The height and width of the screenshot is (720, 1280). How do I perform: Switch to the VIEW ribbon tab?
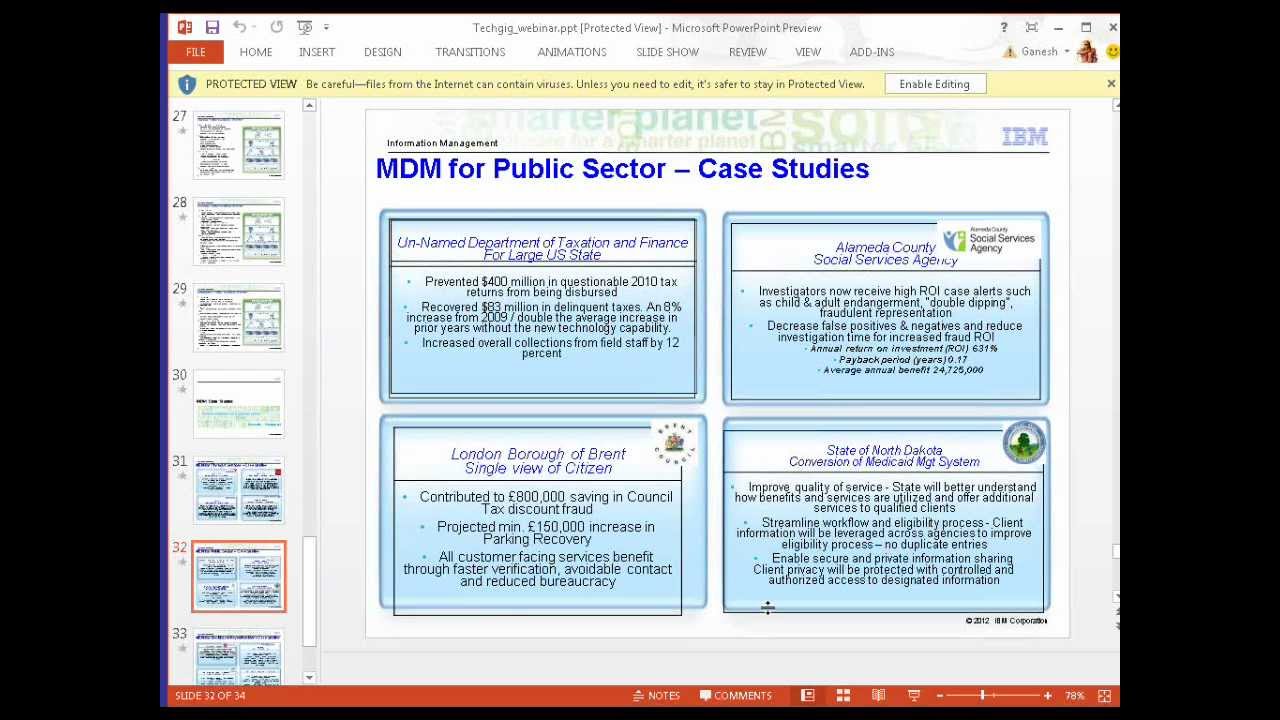[808, 52]
